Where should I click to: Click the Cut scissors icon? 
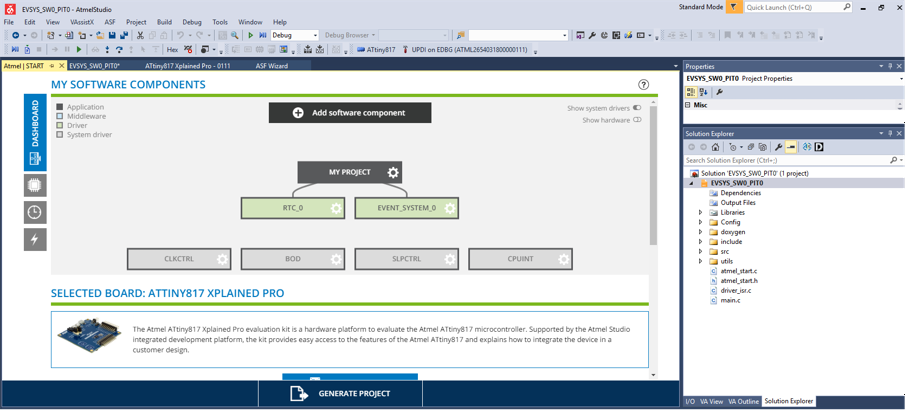140,35
